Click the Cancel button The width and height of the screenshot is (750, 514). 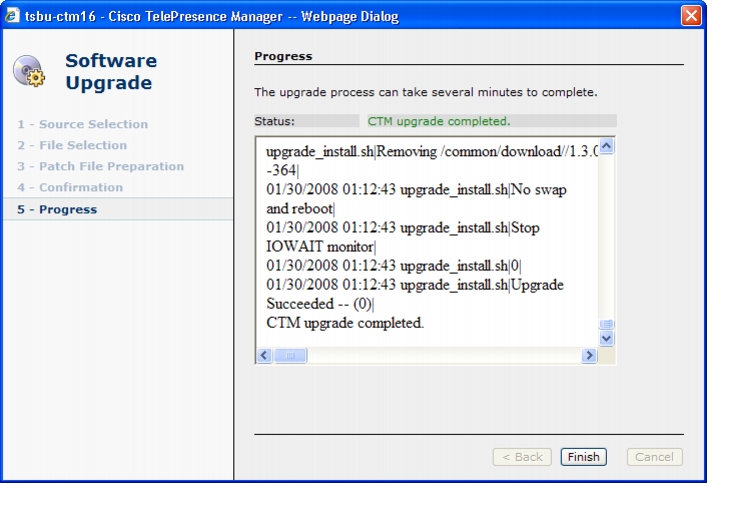(654, 457)
